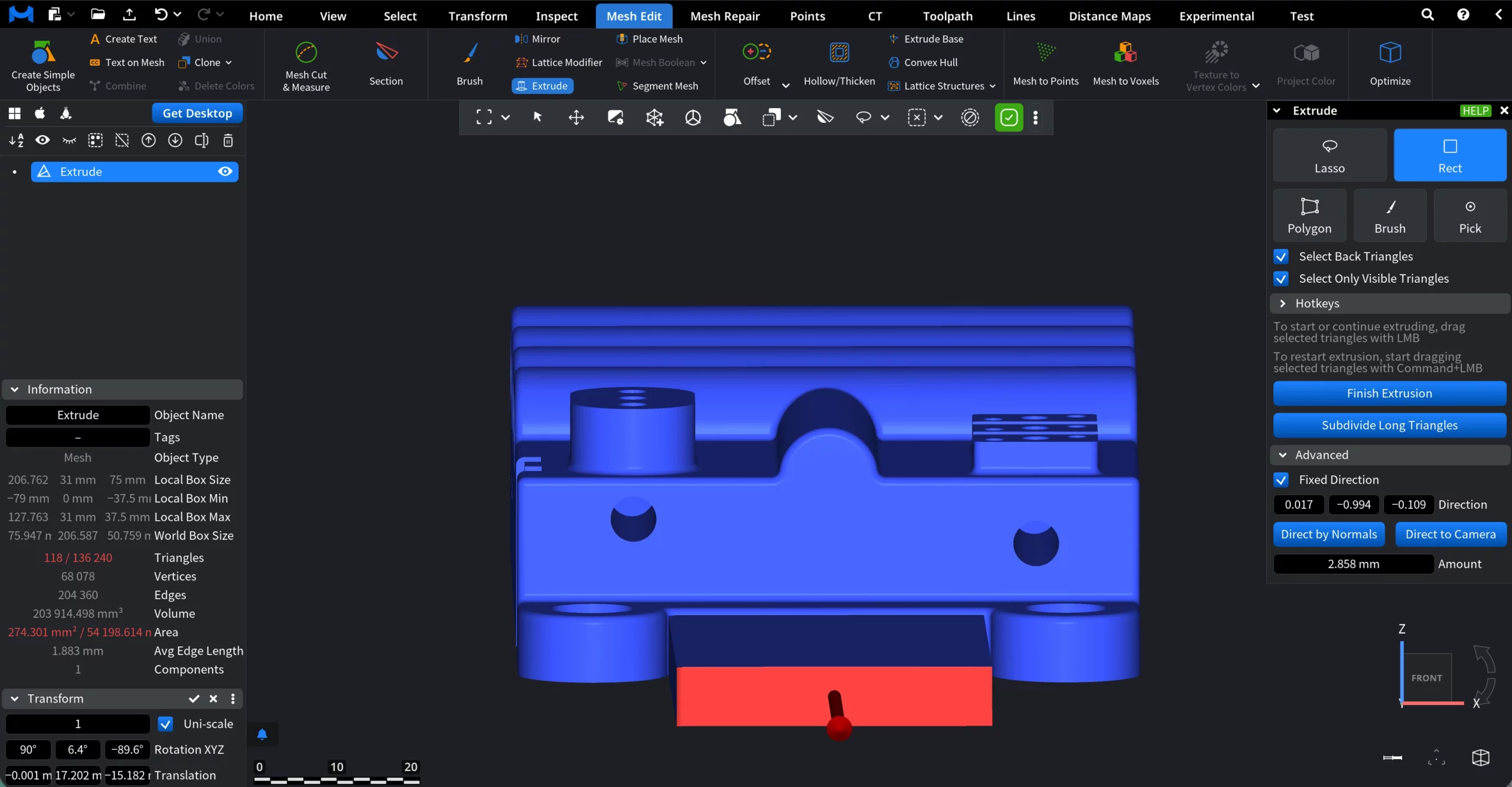Disable Fixed Direction option
The width and height of the screenshot is (1512, 787).
[1281, 479]
